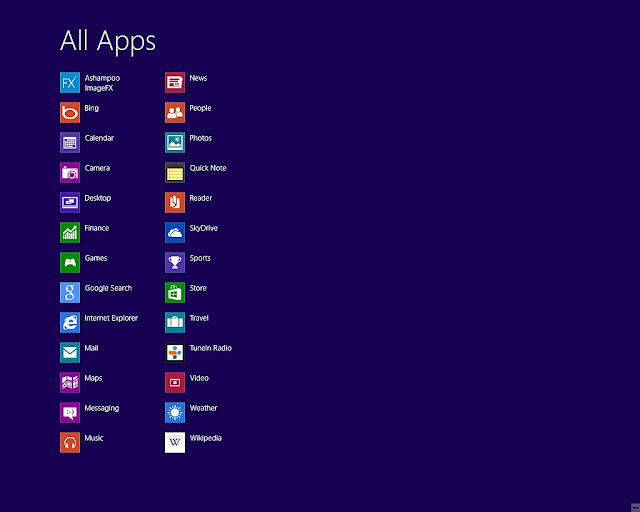
Task: Click the "Store" label text
Action: [x=198, y=288]
